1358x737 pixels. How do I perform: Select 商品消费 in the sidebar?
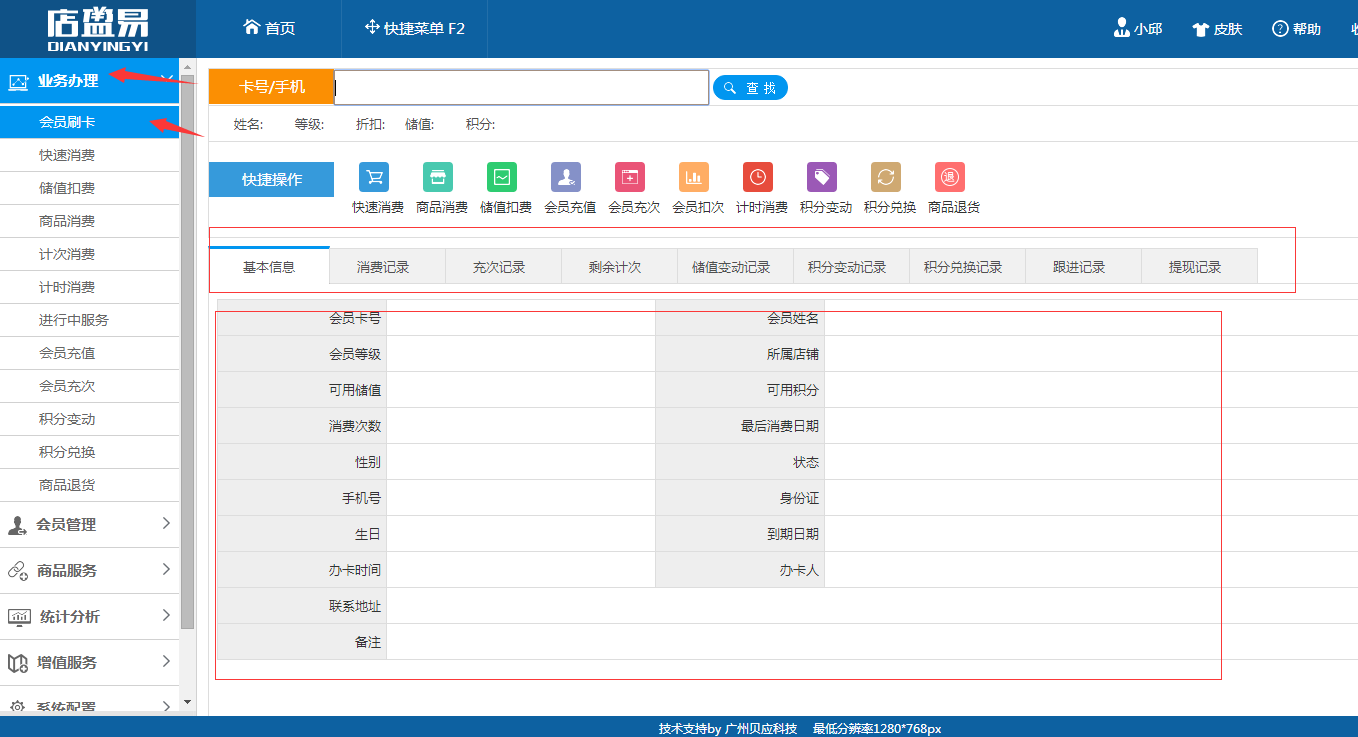(x=89, y=221)
